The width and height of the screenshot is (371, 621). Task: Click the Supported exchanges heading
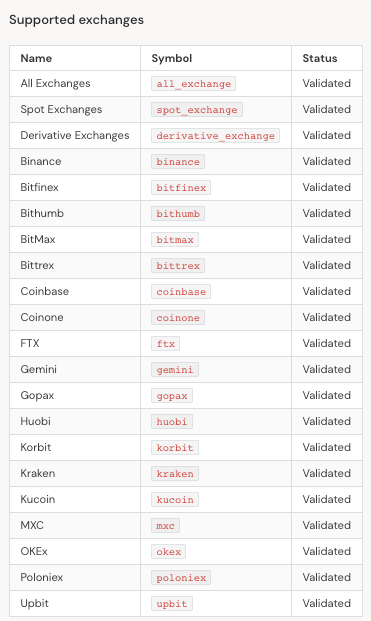point(76,20)
